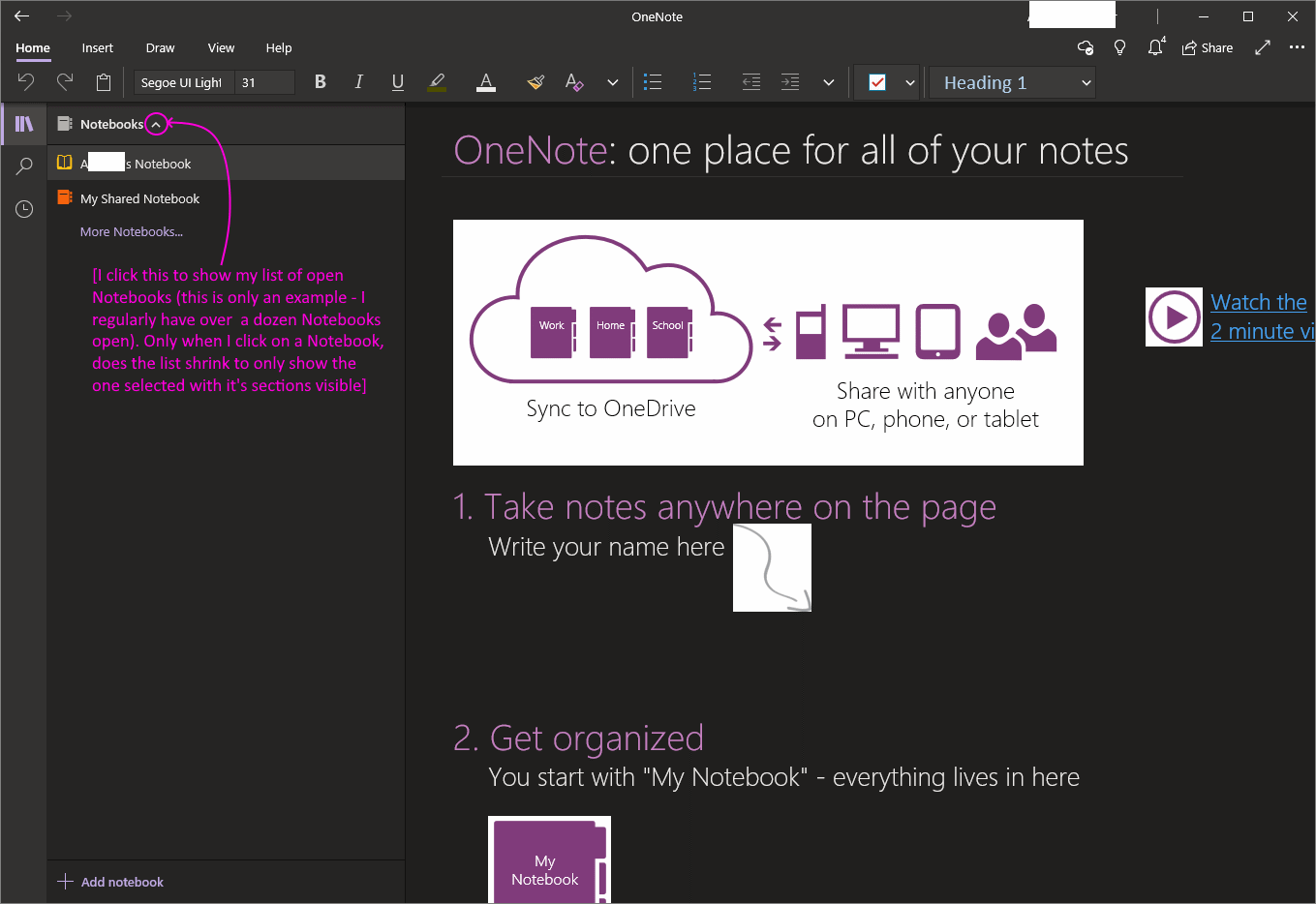This screenshot has height=904, width=1316.
Task: Increase the paragraph indent
Action: [x=790, y=82]
